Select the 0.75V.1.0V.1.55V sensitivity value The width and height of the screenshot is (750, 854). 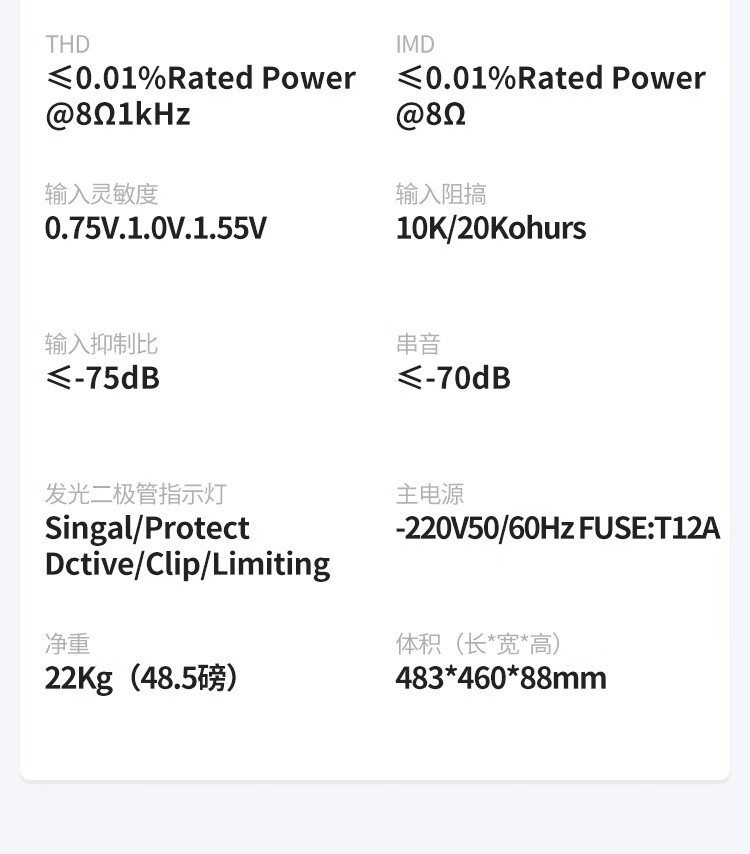156,228
